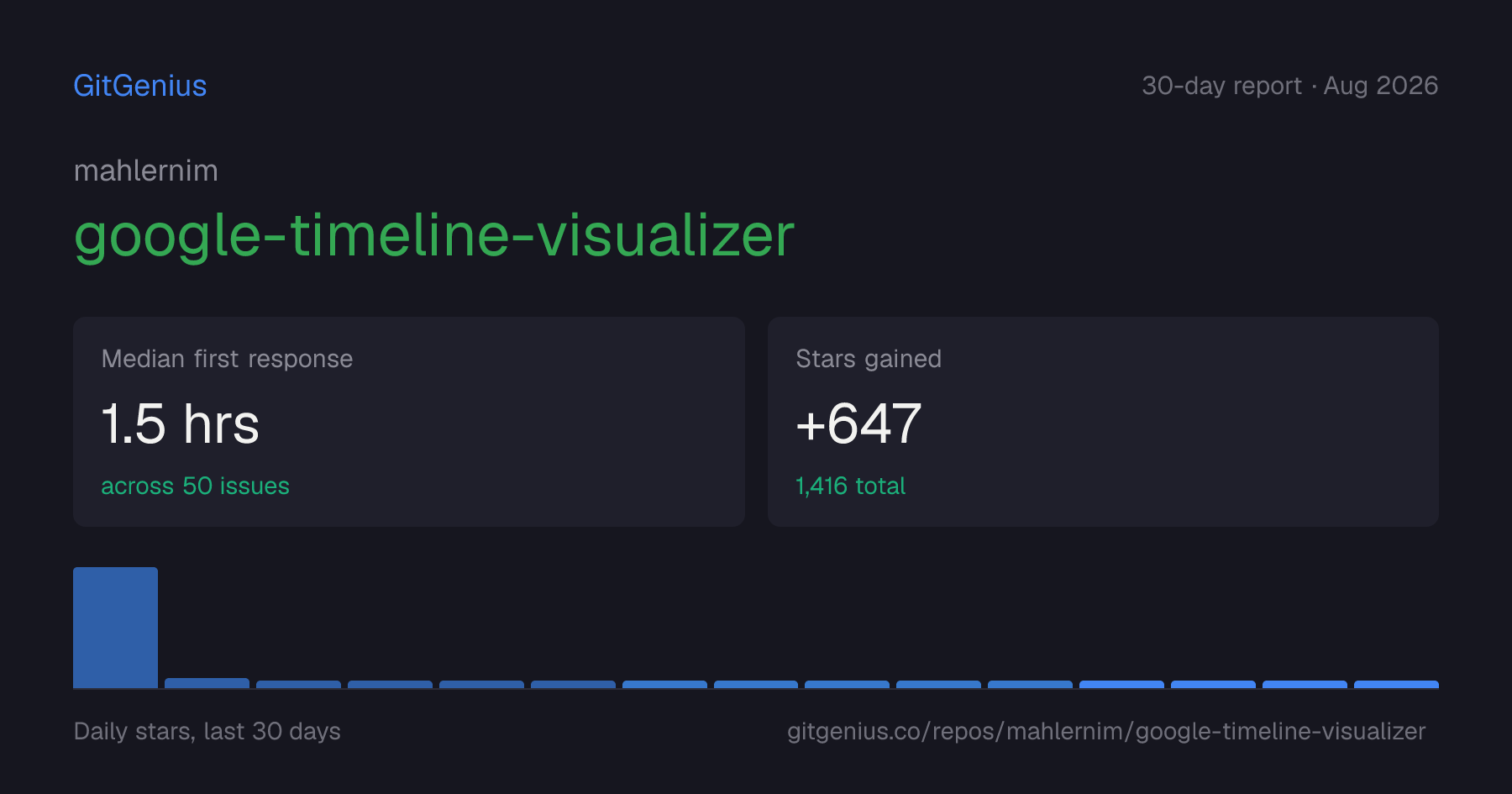Select the across 50 issues text
1512x794 pixels.
coord(196,486)
